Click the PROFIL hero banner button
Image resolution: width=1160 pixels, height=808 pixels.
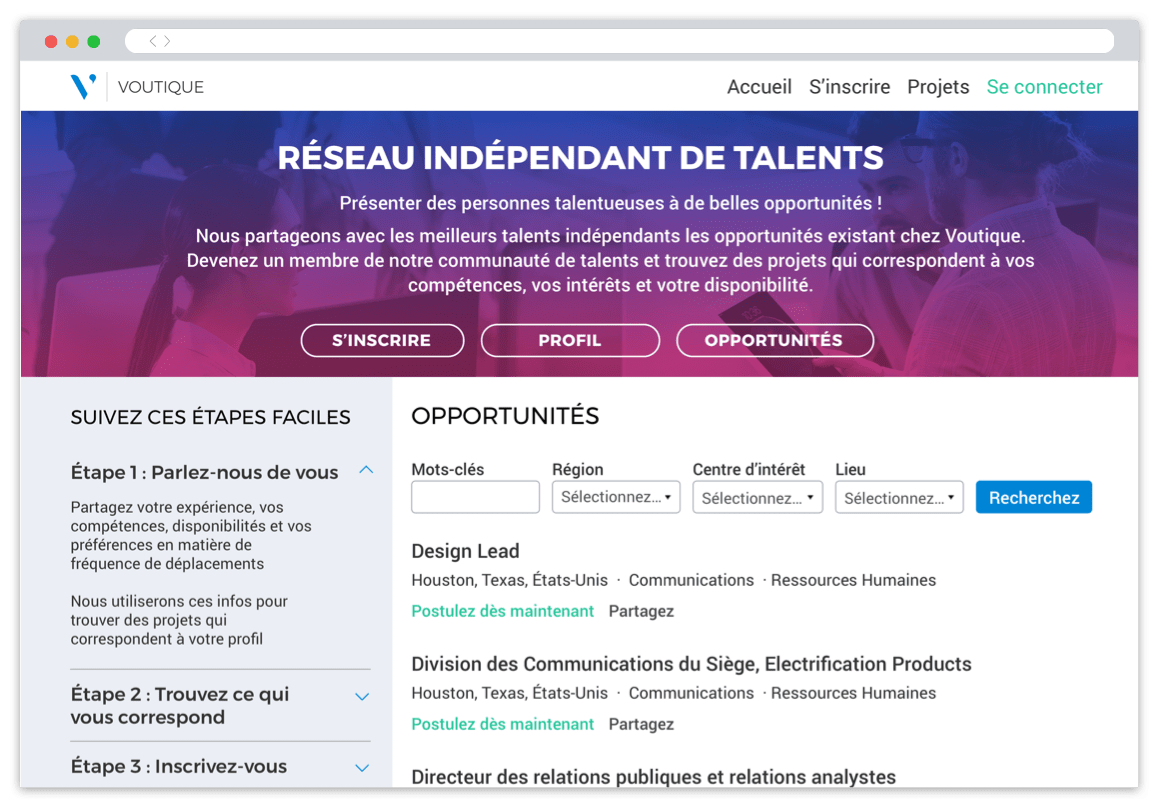click(x=570, y=340)
